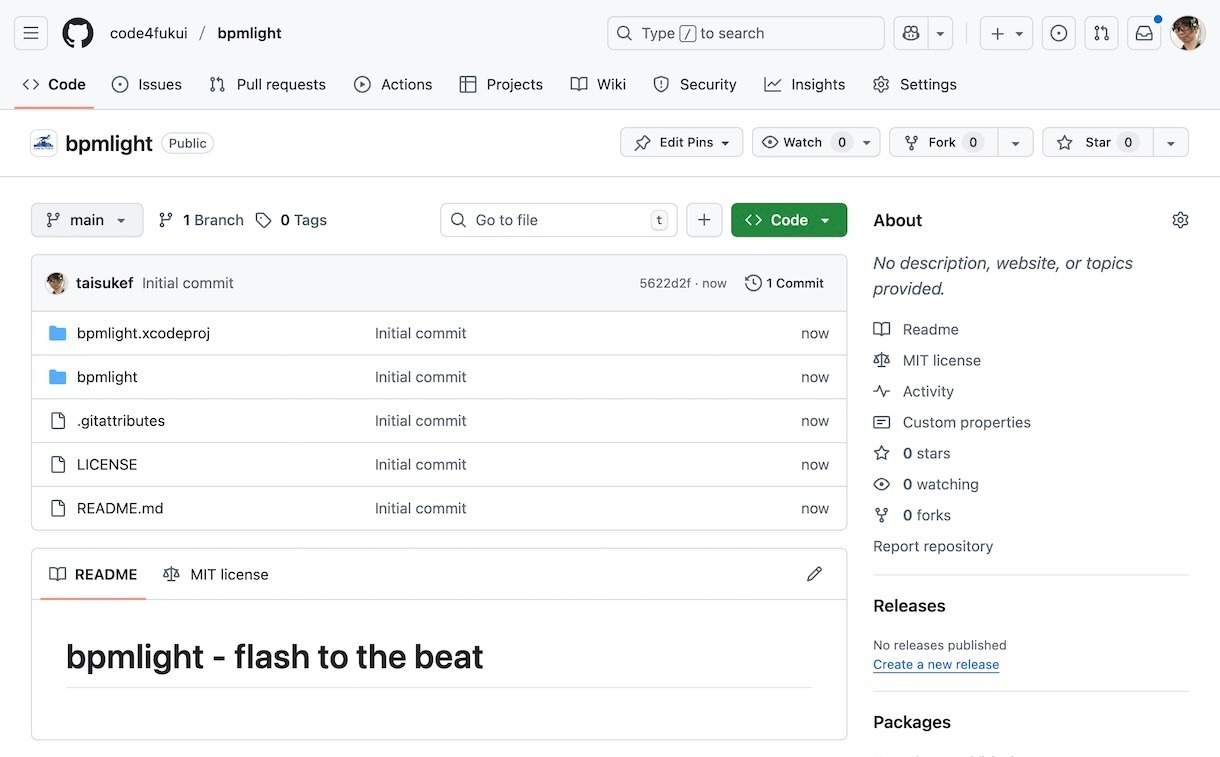1220x757 pixels.
Task: Click the bpmlight breadcrumb link in header
Action: click(x=250, y=33)
